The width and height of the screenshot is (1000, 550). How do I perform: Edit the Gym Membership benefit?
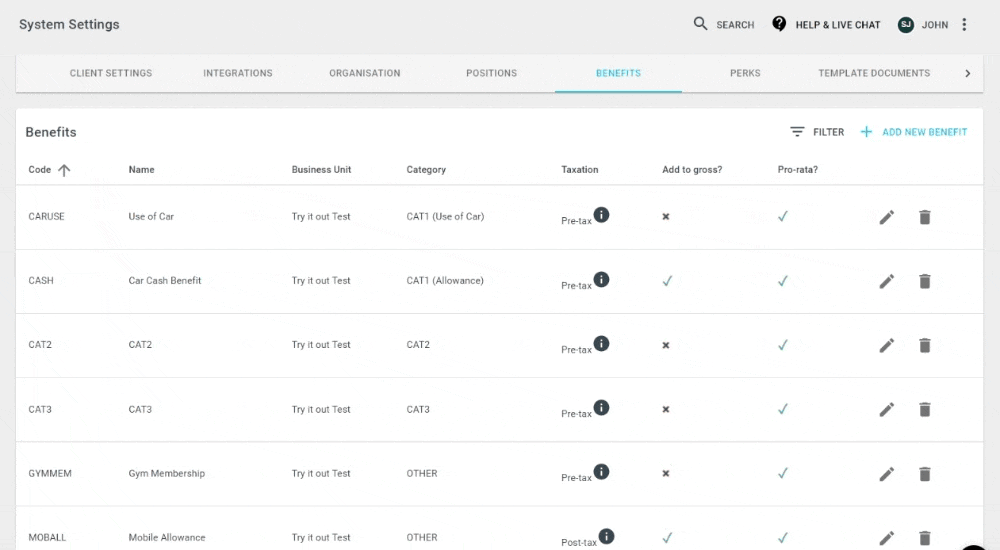(886, 473)
